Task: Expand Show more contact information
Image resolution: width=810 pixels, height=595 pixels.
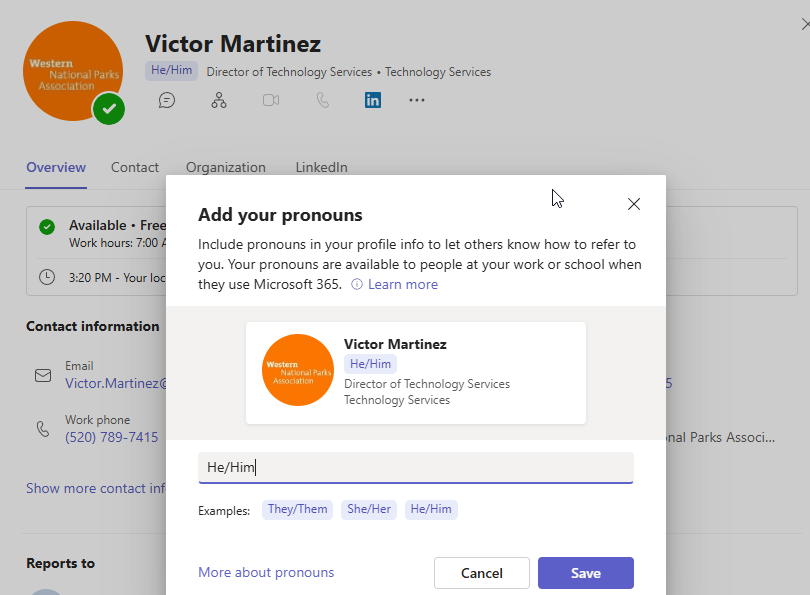Action: (95, 489)
